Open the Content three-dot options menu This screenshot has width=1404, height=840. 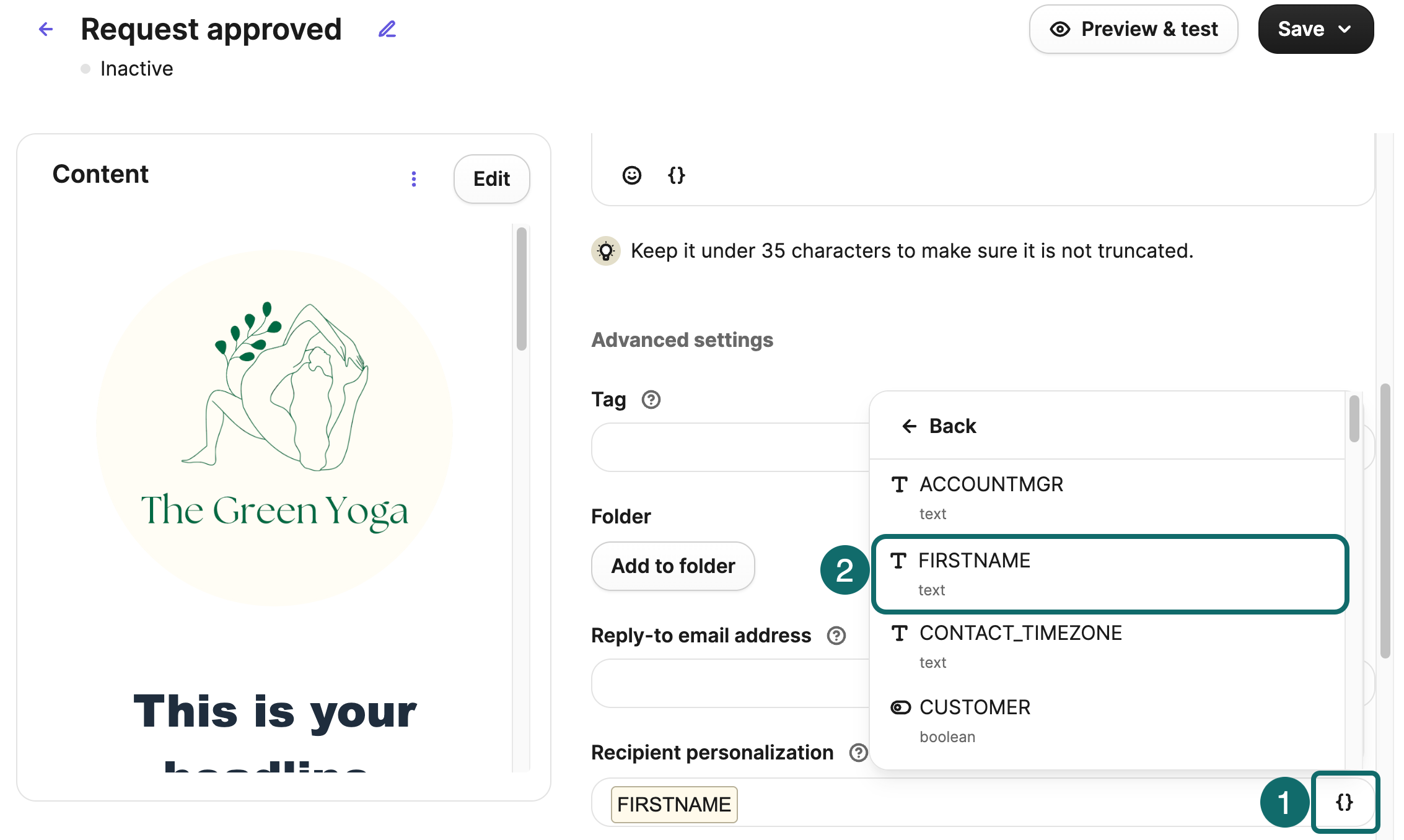(x=414, y=179)
